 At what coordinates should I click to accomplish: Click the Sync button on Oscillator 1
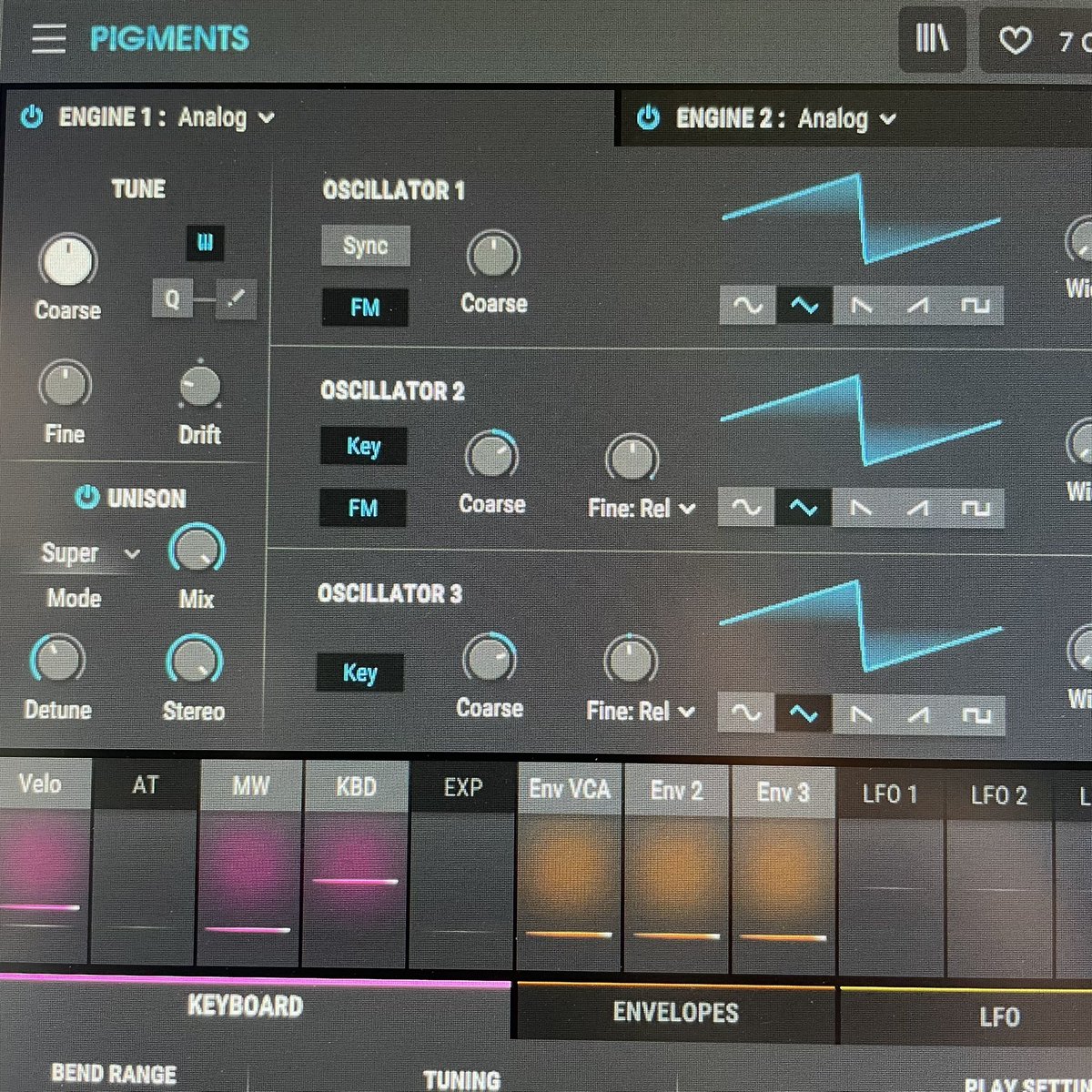[364, 246]
